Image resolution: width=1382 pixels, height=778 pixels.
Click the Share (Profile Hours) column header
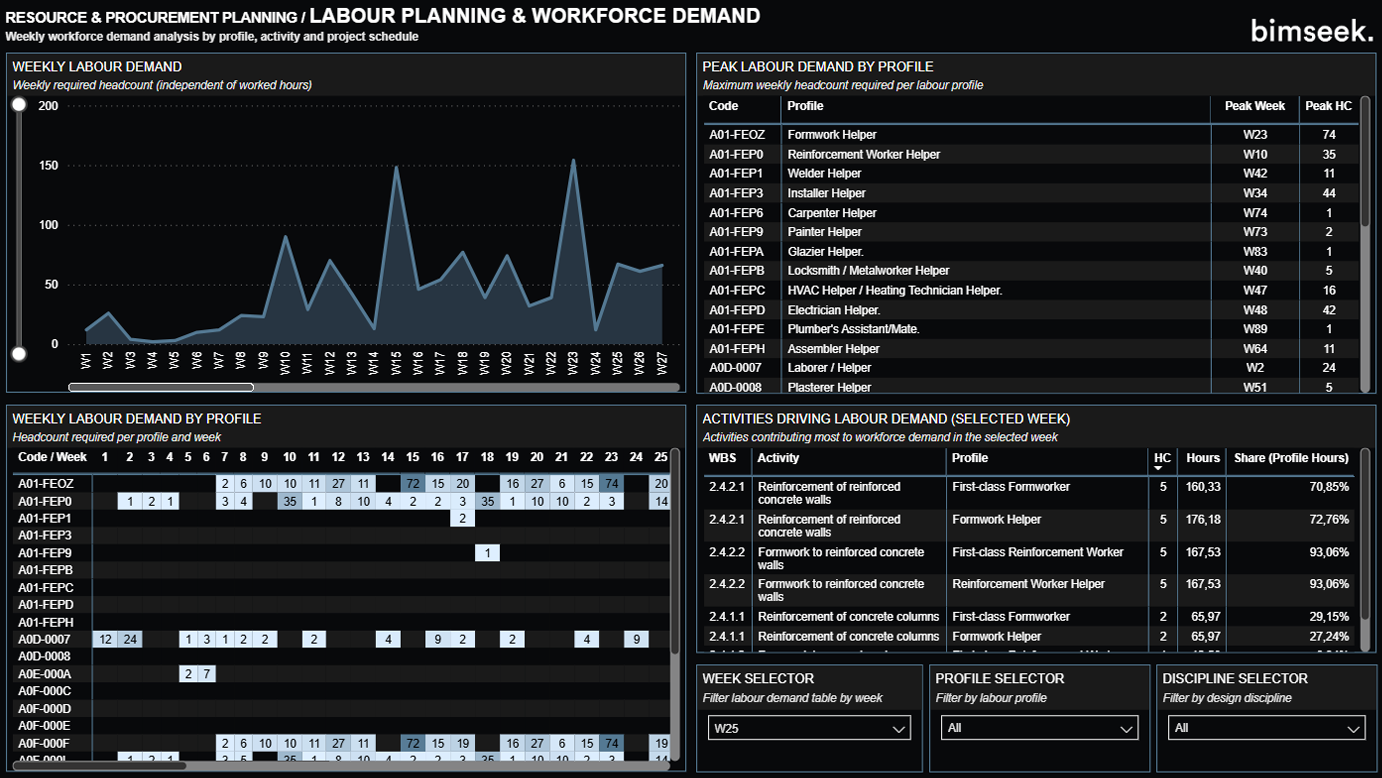tap(1290, 458)
